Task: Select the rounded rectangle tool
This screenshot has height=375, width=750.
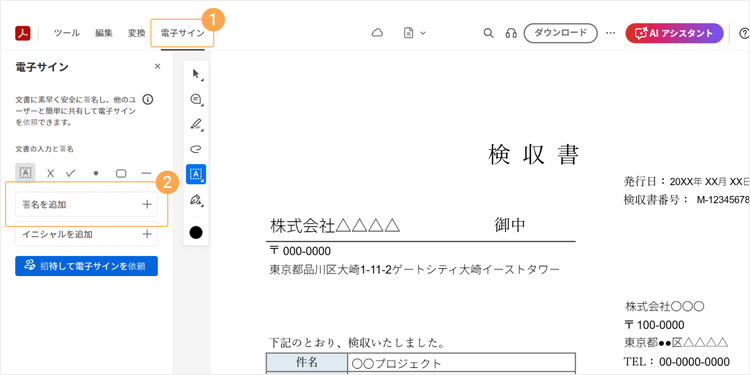Action: (x=121, y=174)
